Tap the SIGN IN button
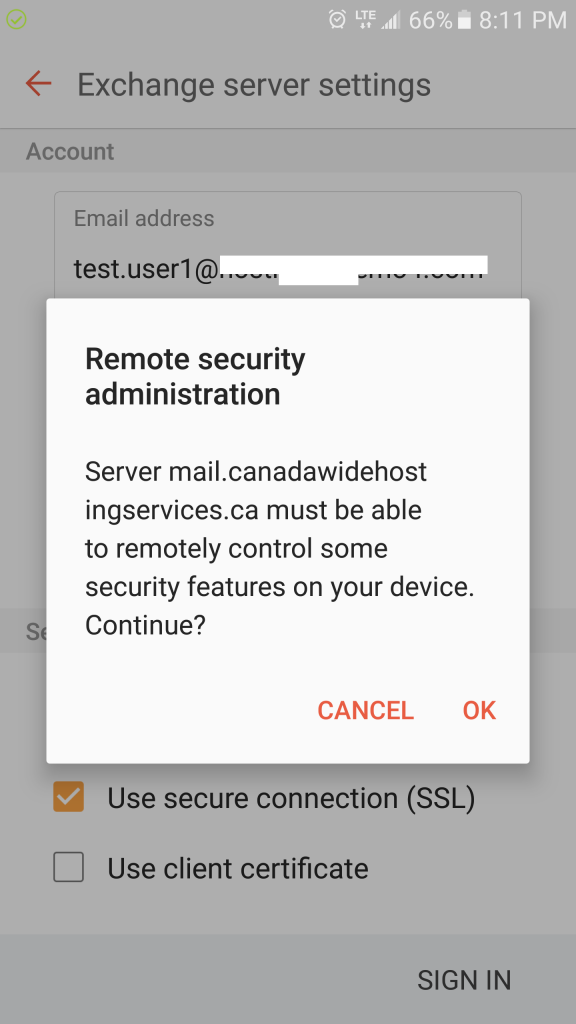 point(464,980)
